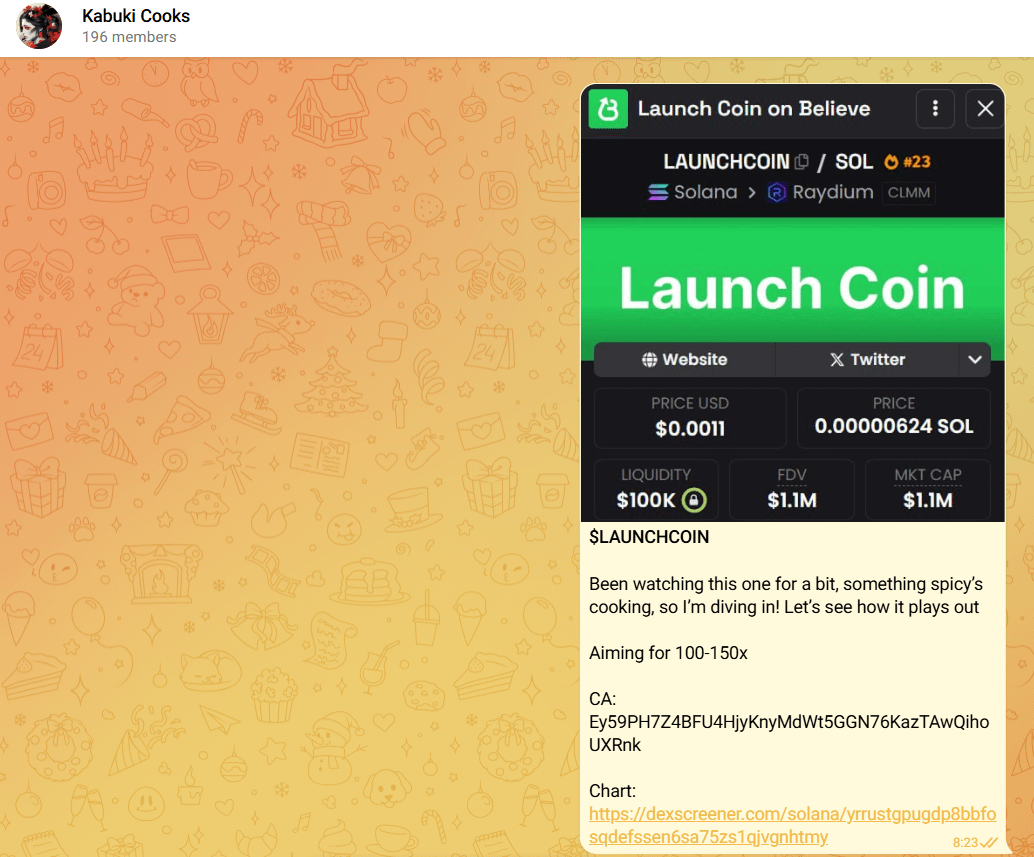Expand the links chevron dropdown
This screenshot has height=857, width=1034.
click(975, 359)
